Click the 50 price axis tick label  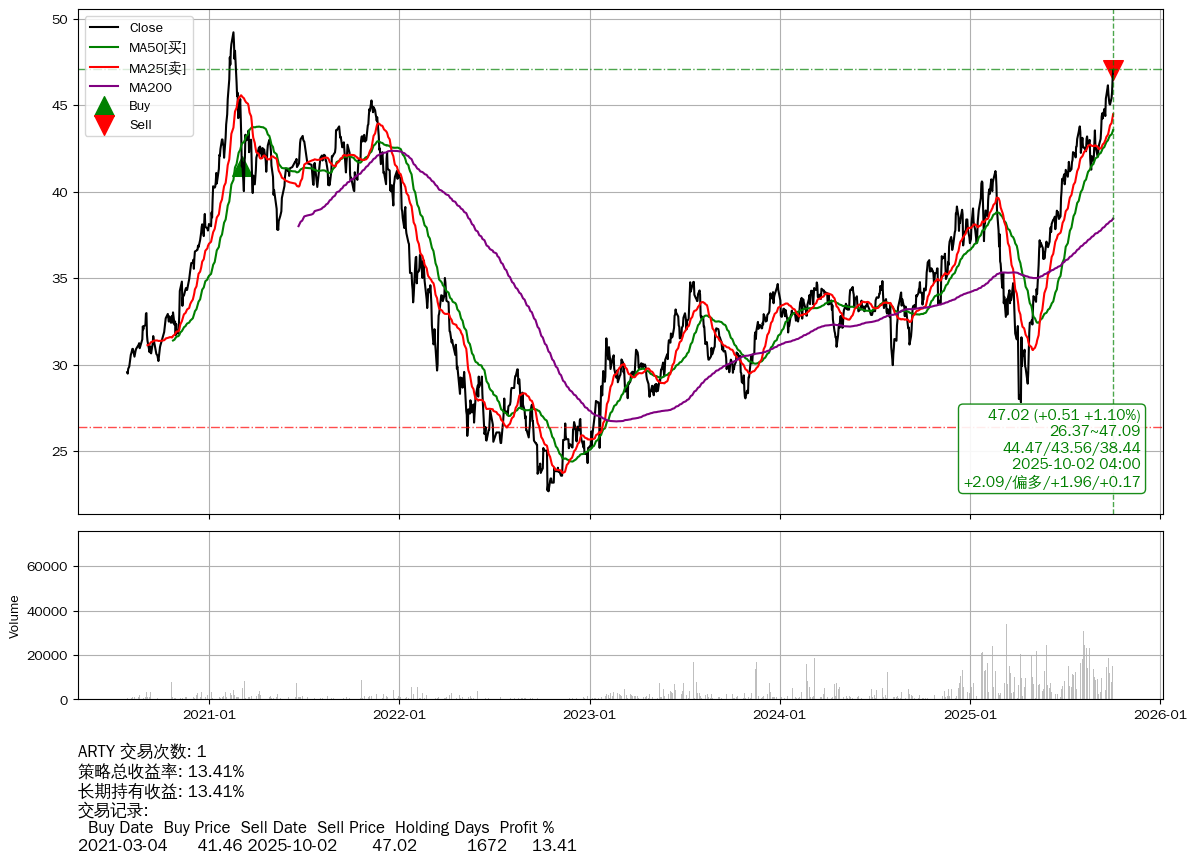pos(59,20)
